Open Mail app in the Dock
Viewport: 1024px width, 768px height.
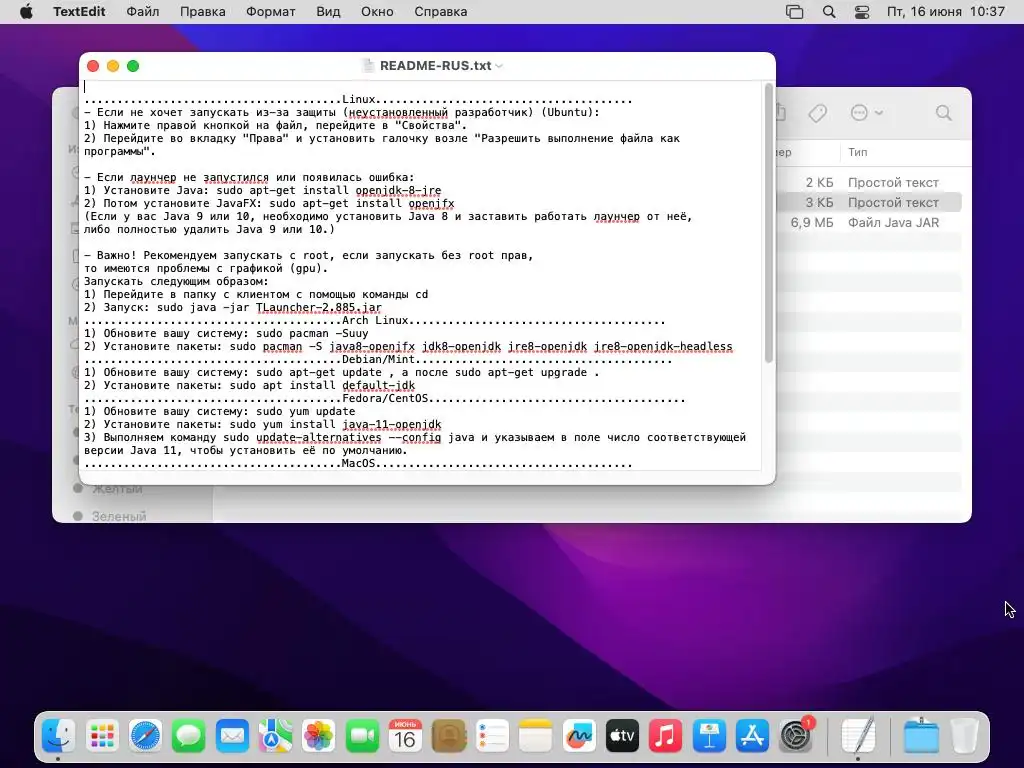[232, 735]
